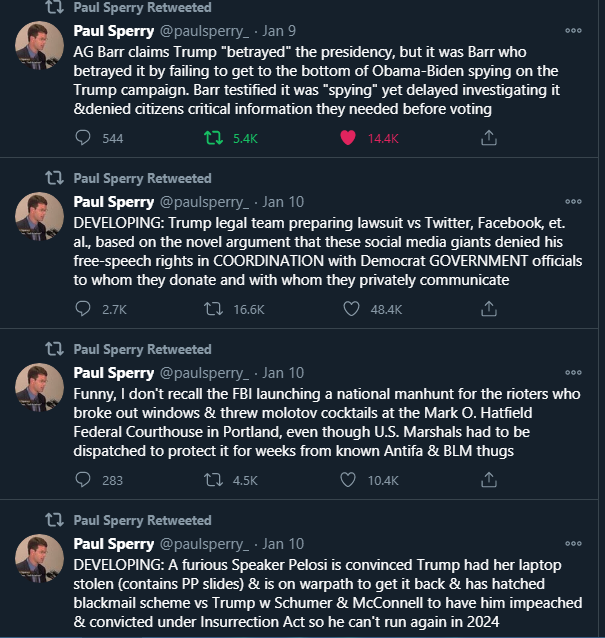Unlike the AG Barr tweet with 14.4K likes
The height and width of the screenshot is (638, 605).
coord(348,138)
